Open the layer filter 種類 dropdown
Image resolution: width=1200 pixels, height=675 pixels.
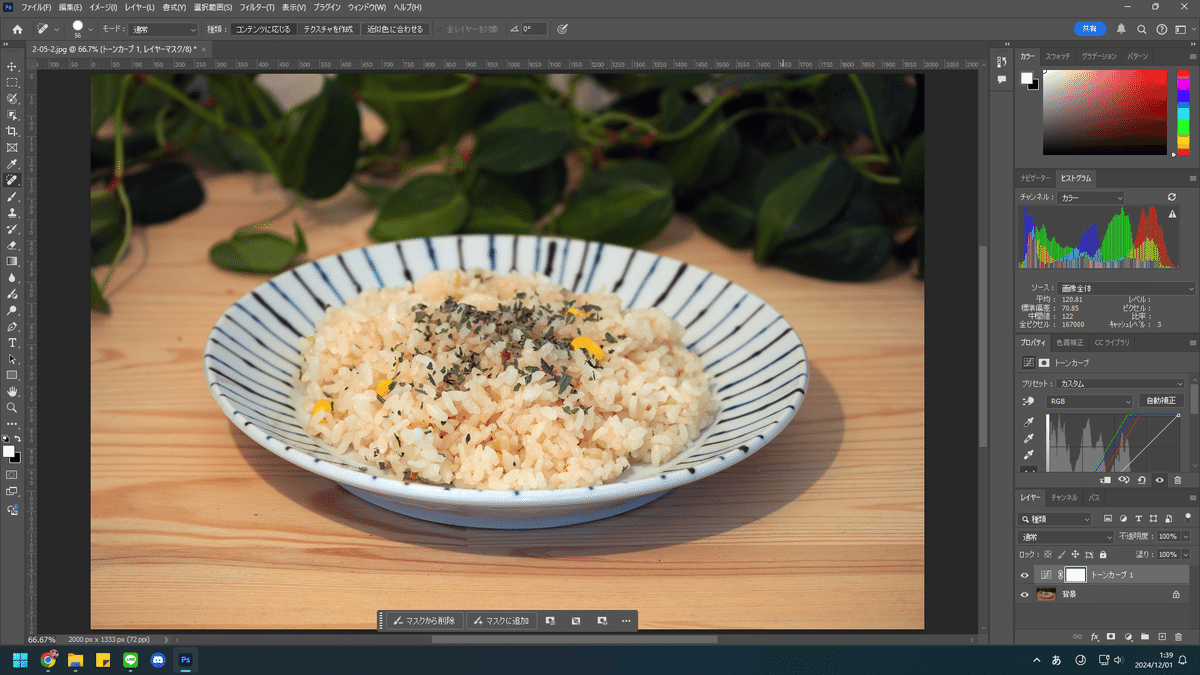(x=1055, y=519)
